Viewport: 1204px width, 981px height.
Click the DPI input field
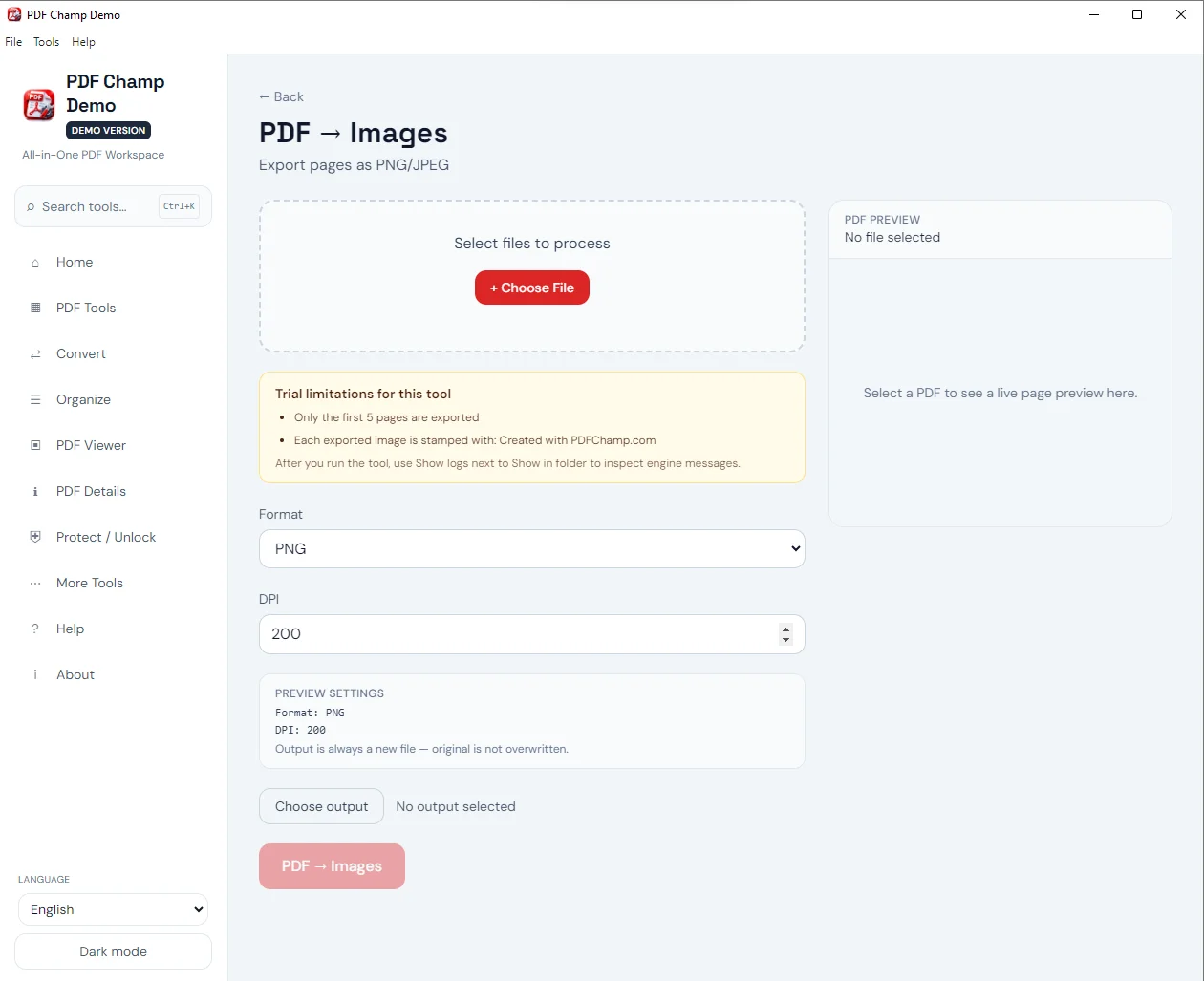532,634
